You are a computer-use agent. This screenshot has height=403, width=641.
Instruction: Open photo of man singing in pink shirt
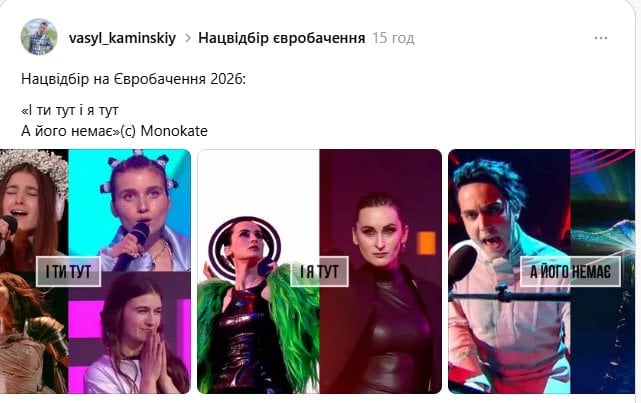509,271
